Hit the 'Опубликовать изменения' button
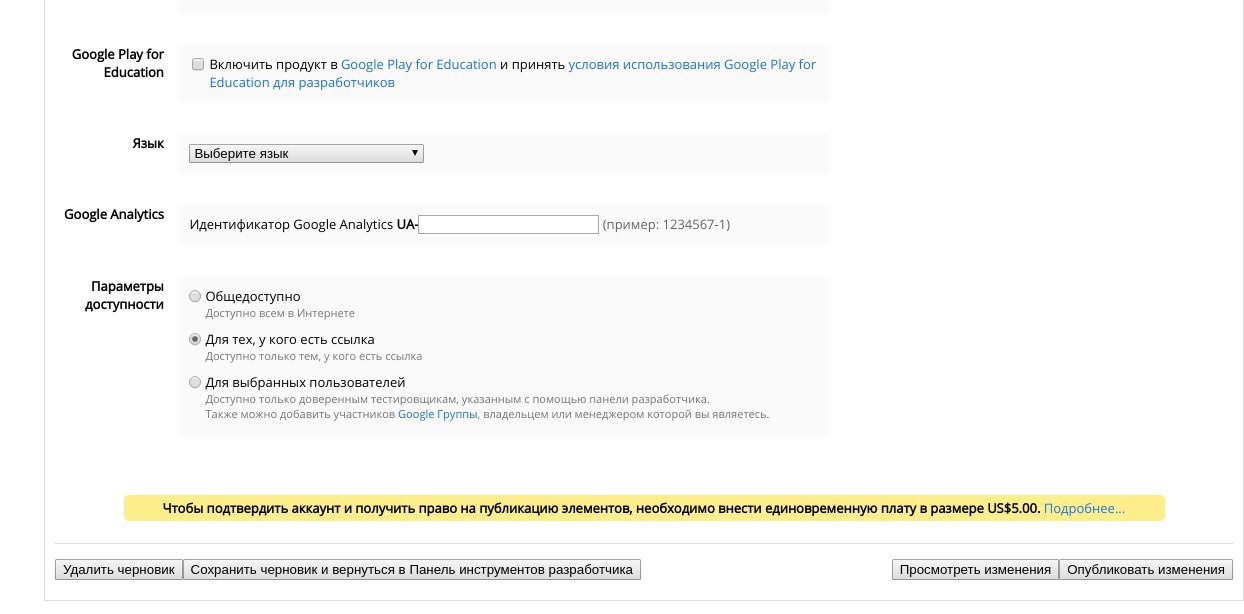Image resolution: width=1244 pixels, height=614 pixels. pyautogui.click(x=1145, y=569)
